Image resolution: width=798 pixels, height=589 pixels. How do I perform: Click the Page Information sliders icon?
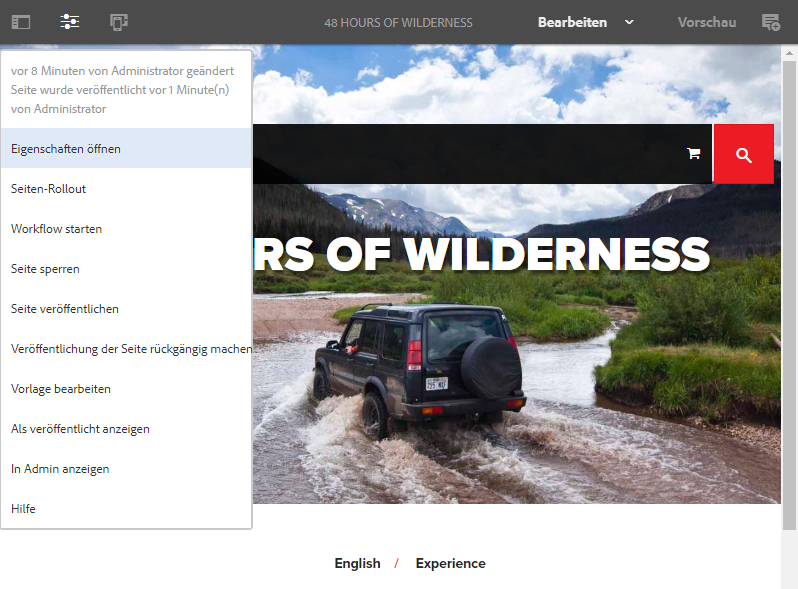click(x=70, y=22)
